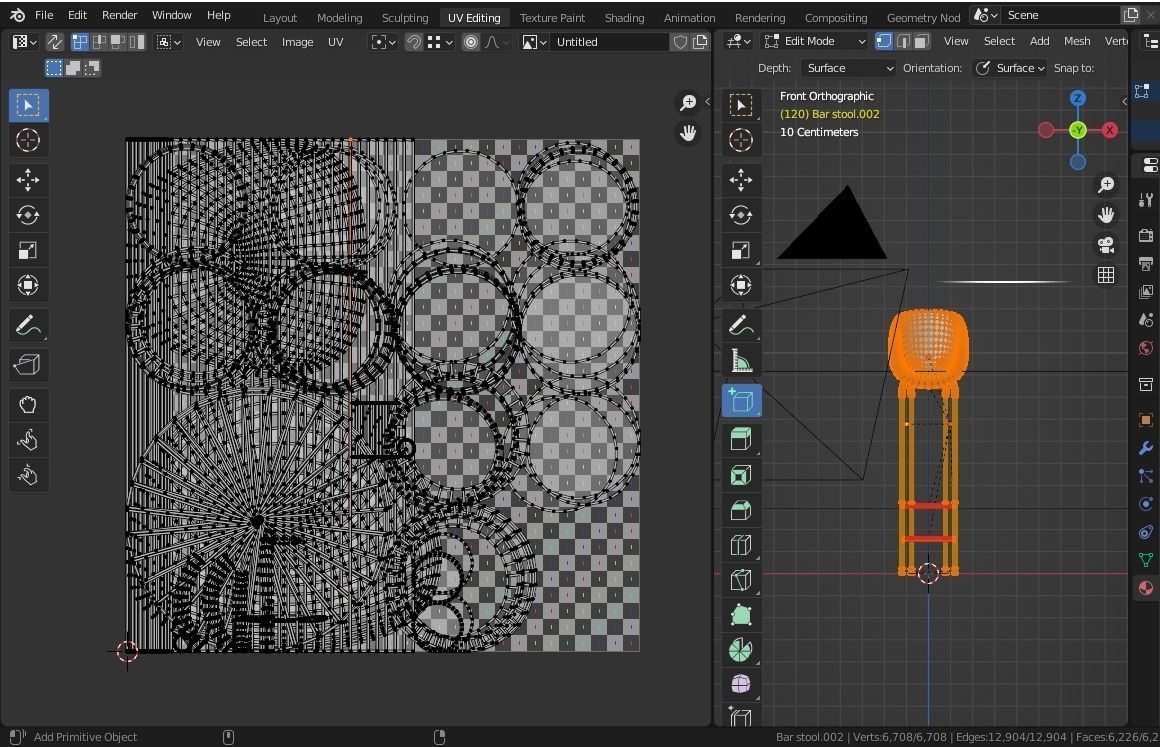The width and height of the screenshot is (1160, 747).
Task: Open the World properties globe tab
Action: (1146, 348)
